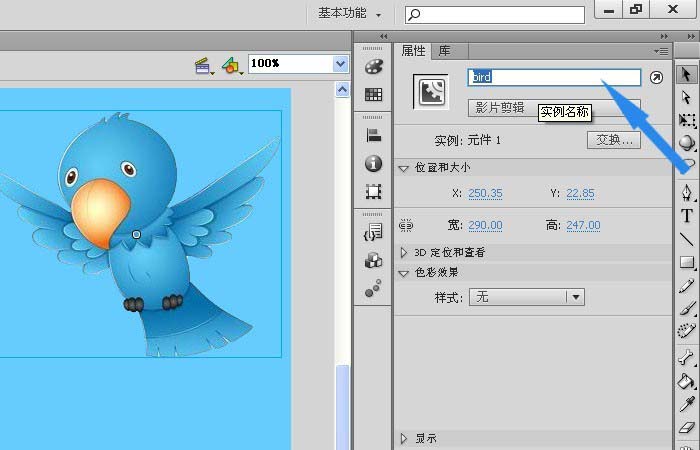Screen dimensions: 700x450
Task: Open the 影片剪辑 instance type dropdown
Action: [554, 108]
